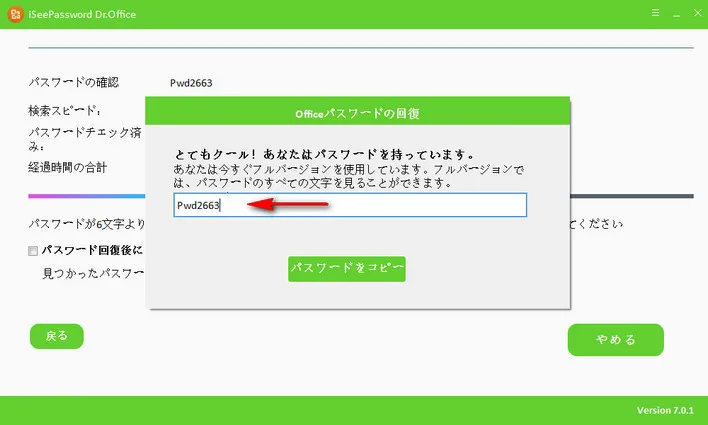This screenshot has height=425, width=708.
Task: Click the パスワードをコピー button
Action: (347, 269)
